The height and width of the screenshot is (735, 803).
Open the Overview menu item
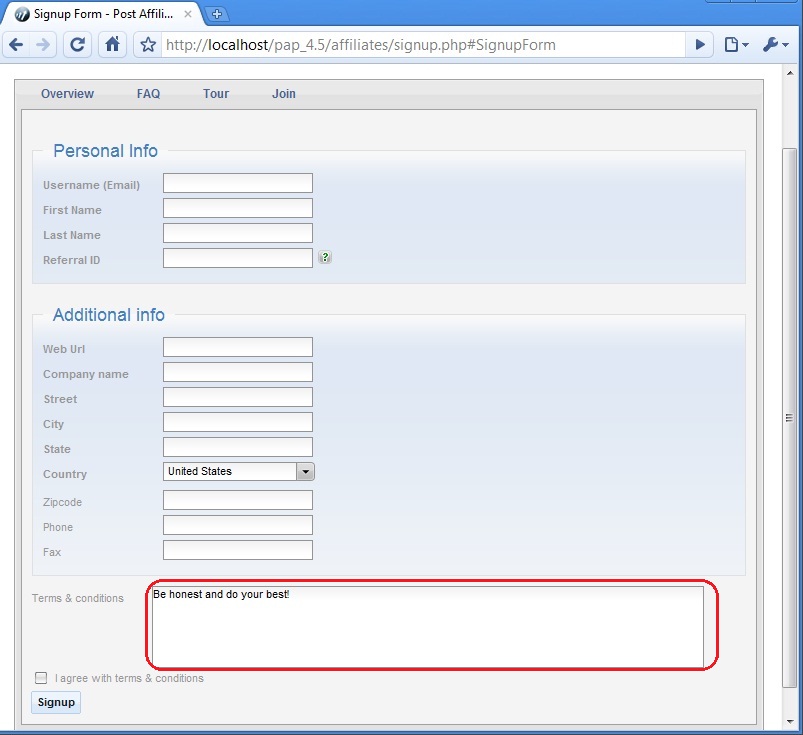[67, 94]
